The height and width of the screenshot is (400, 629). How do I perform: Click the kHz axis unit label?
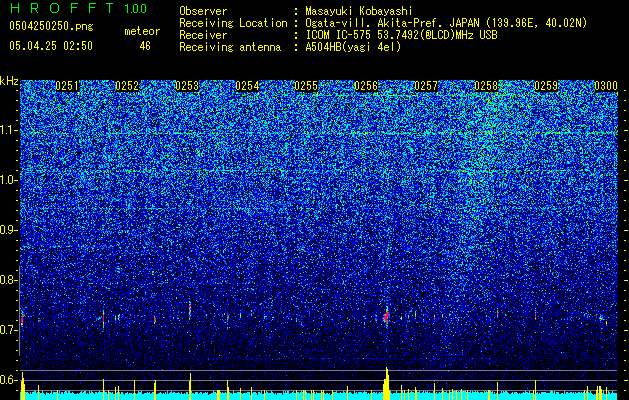9,81
